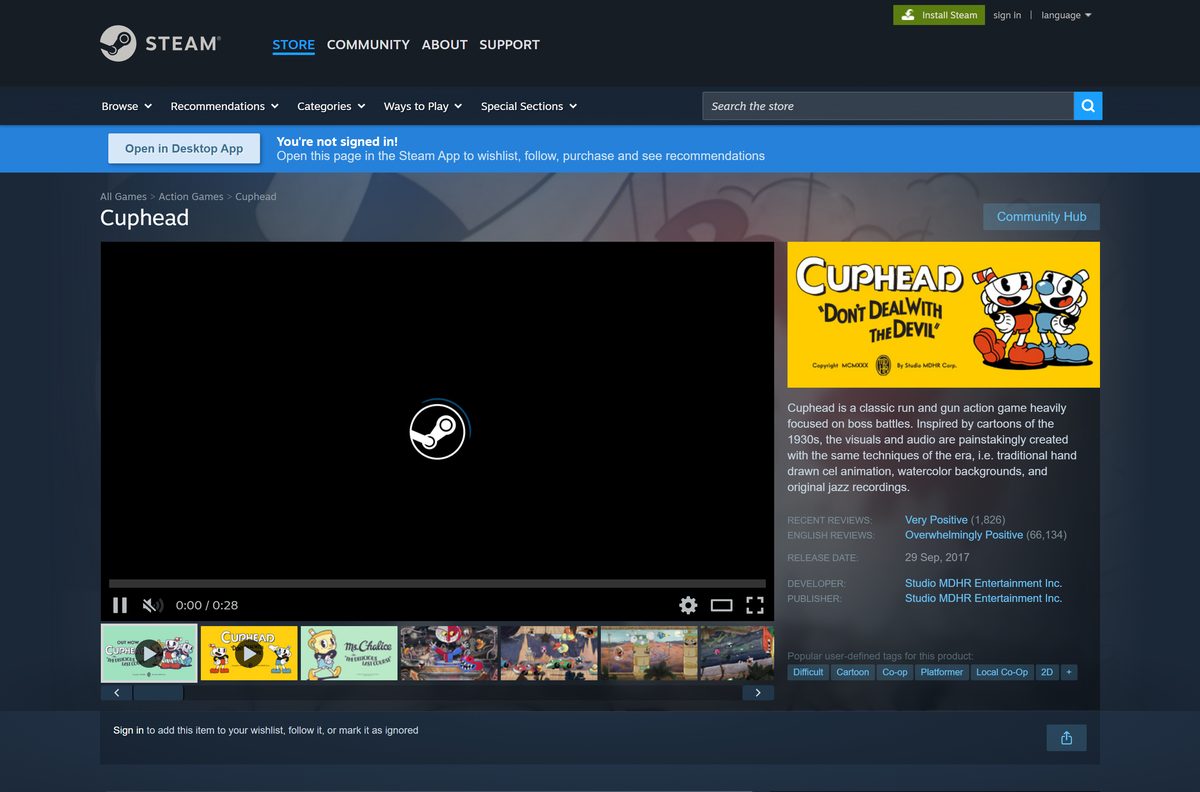Click the Cuphead breadcrumb link

point(256,197)
